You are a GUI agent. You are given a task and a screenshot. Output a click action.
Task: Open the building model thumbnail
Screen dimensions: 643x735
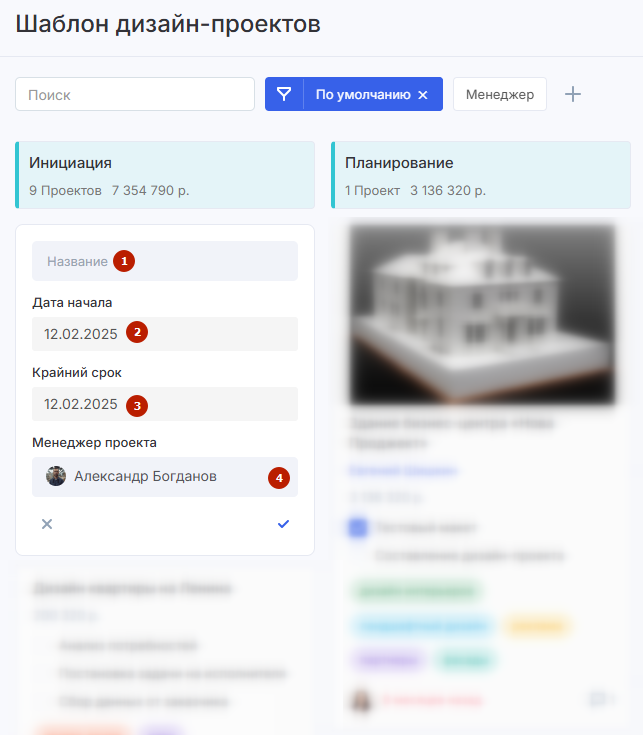click(x=483, y=314)
